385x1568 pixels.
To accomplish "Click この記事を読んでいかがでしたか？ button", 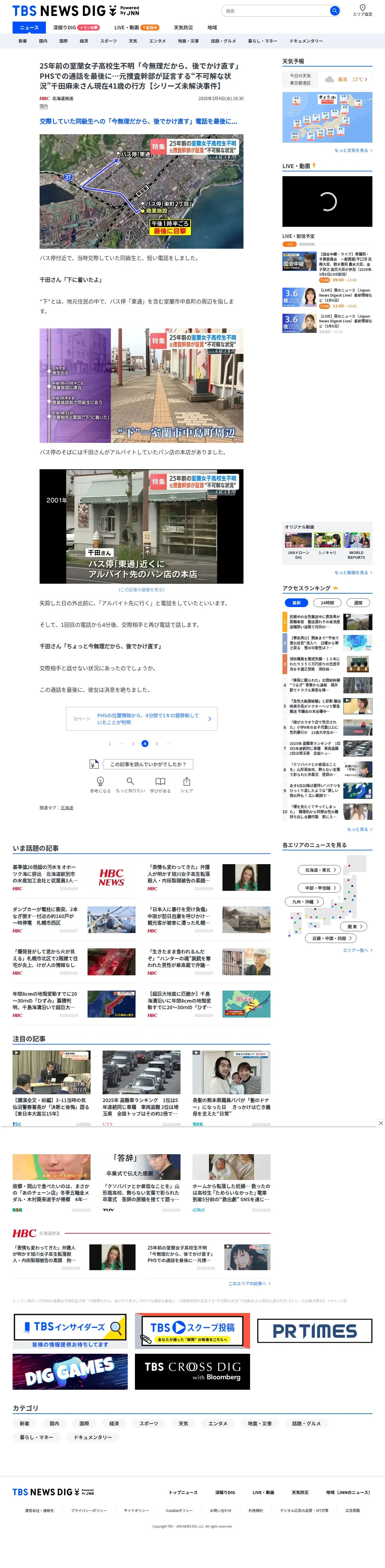I will pyautogui.click(x=148, y=764).
